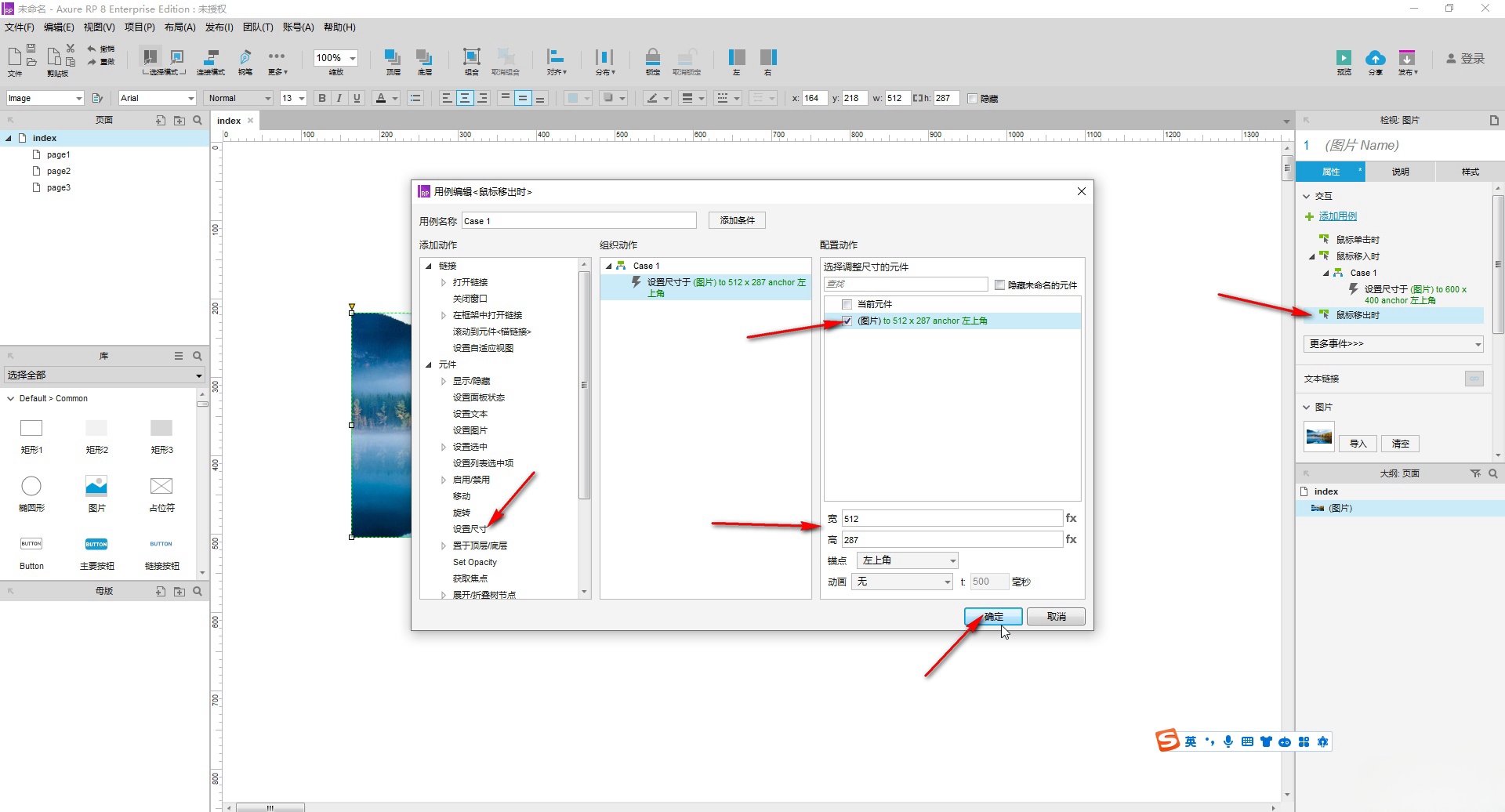Click the Bring to Front icon
This screenshot has height=812, width=1505.
pyautogui.click(x=392, y=57)
